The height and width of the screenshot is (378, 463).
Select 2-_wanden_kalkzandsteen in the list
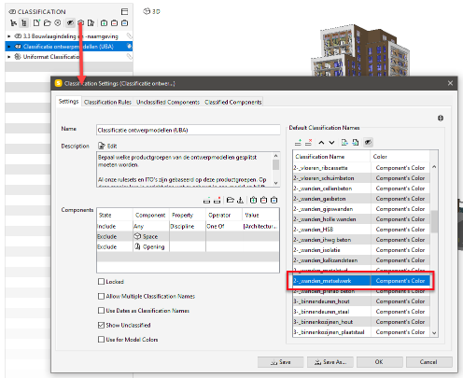[x=331, y=260]
